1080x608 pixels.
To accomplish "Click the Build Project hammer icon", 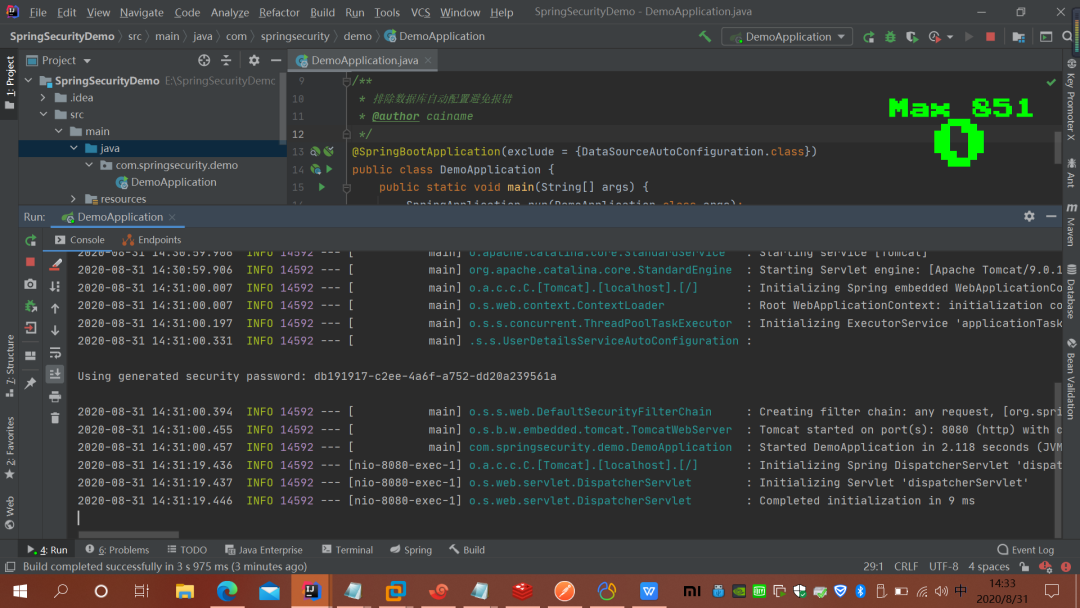I will coord(705,36).
